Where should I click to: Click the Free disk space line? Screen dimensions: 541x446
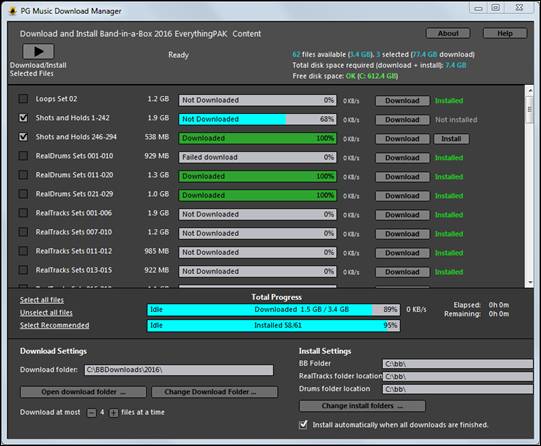(345, 76)
